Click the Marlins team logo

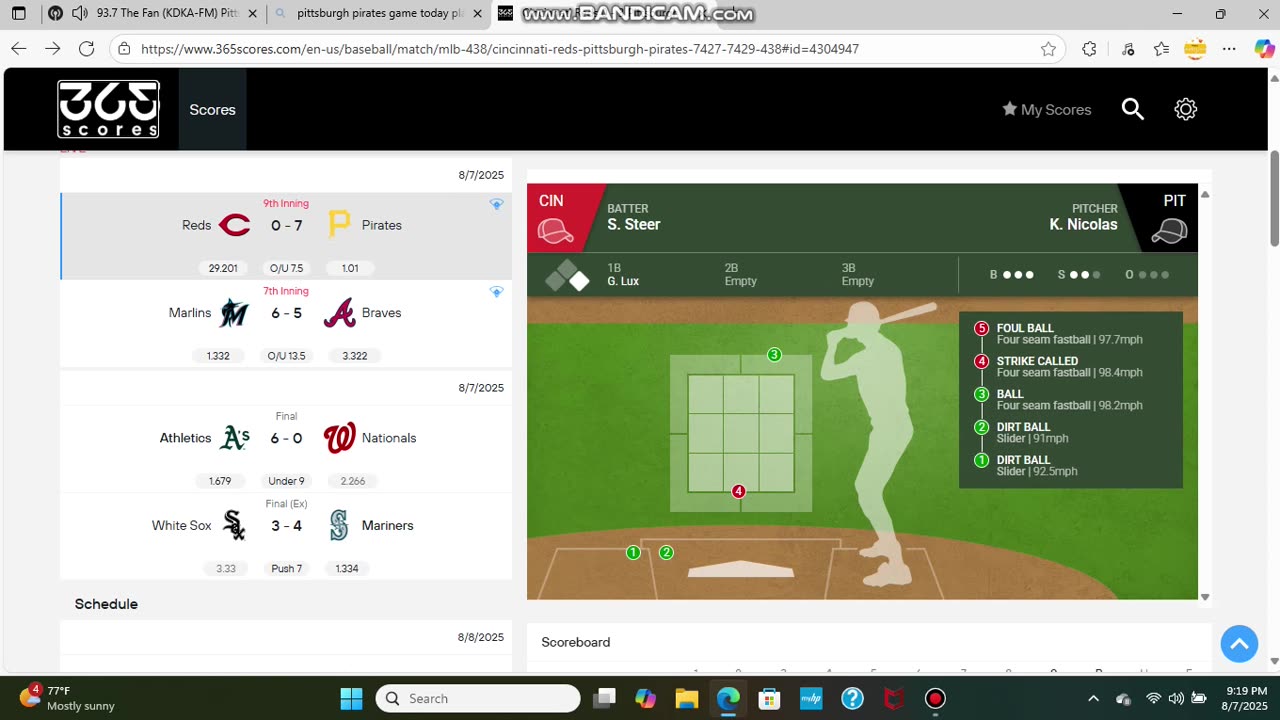click(234, 313)
